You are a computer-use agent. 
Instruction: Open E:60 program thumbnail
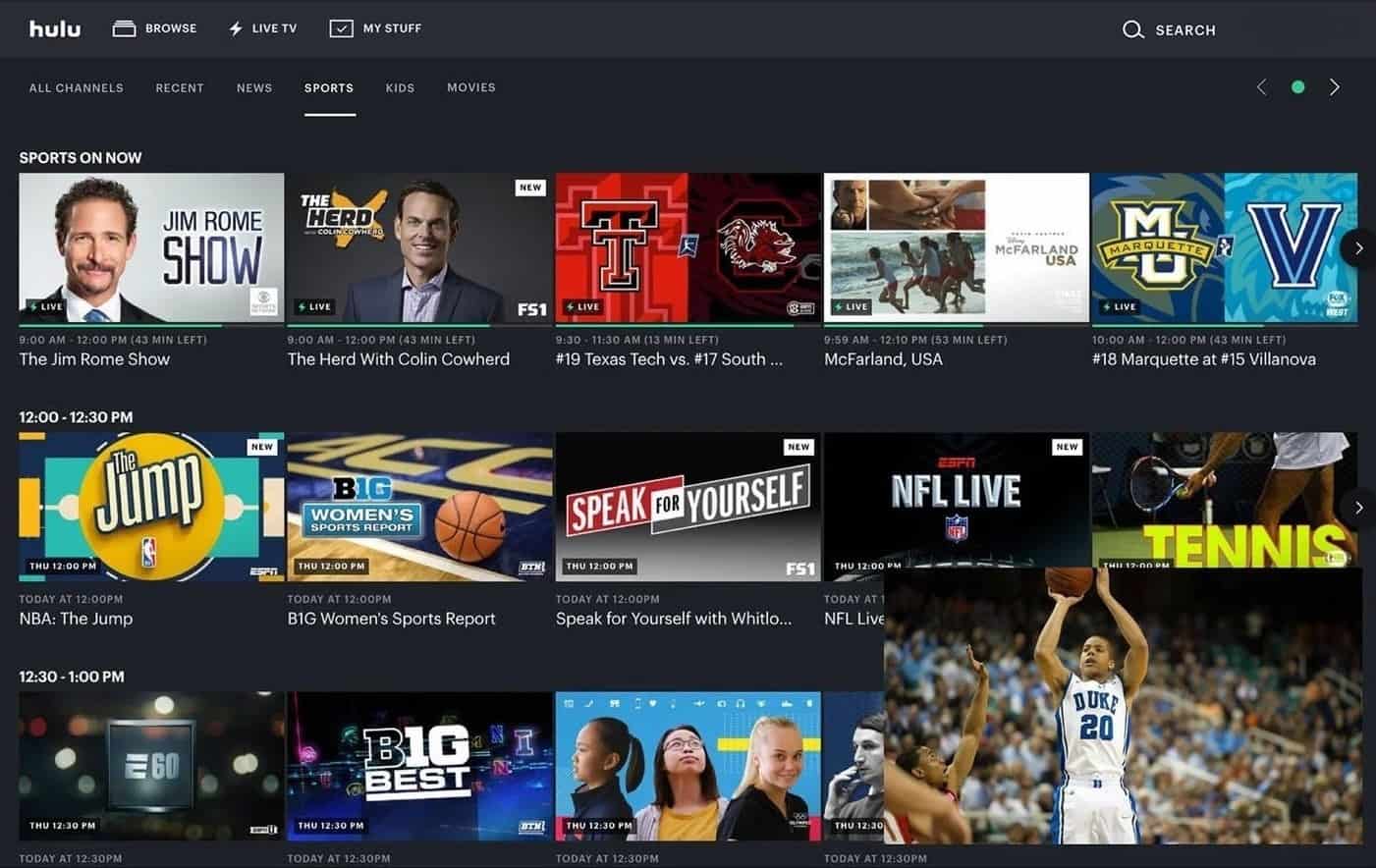151,766
